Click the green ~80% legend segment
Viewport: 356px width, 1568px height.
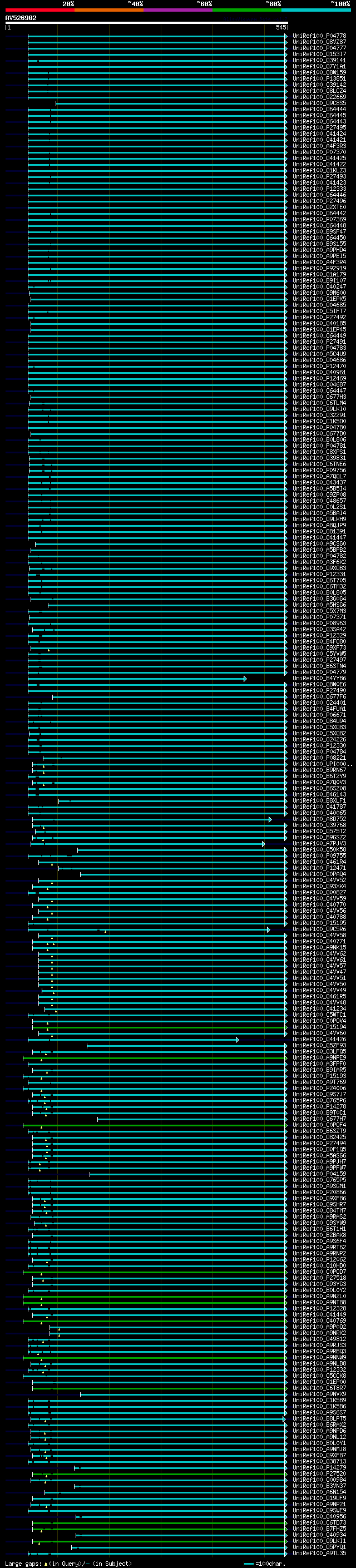pyautogui.click(x=247, y=10)
